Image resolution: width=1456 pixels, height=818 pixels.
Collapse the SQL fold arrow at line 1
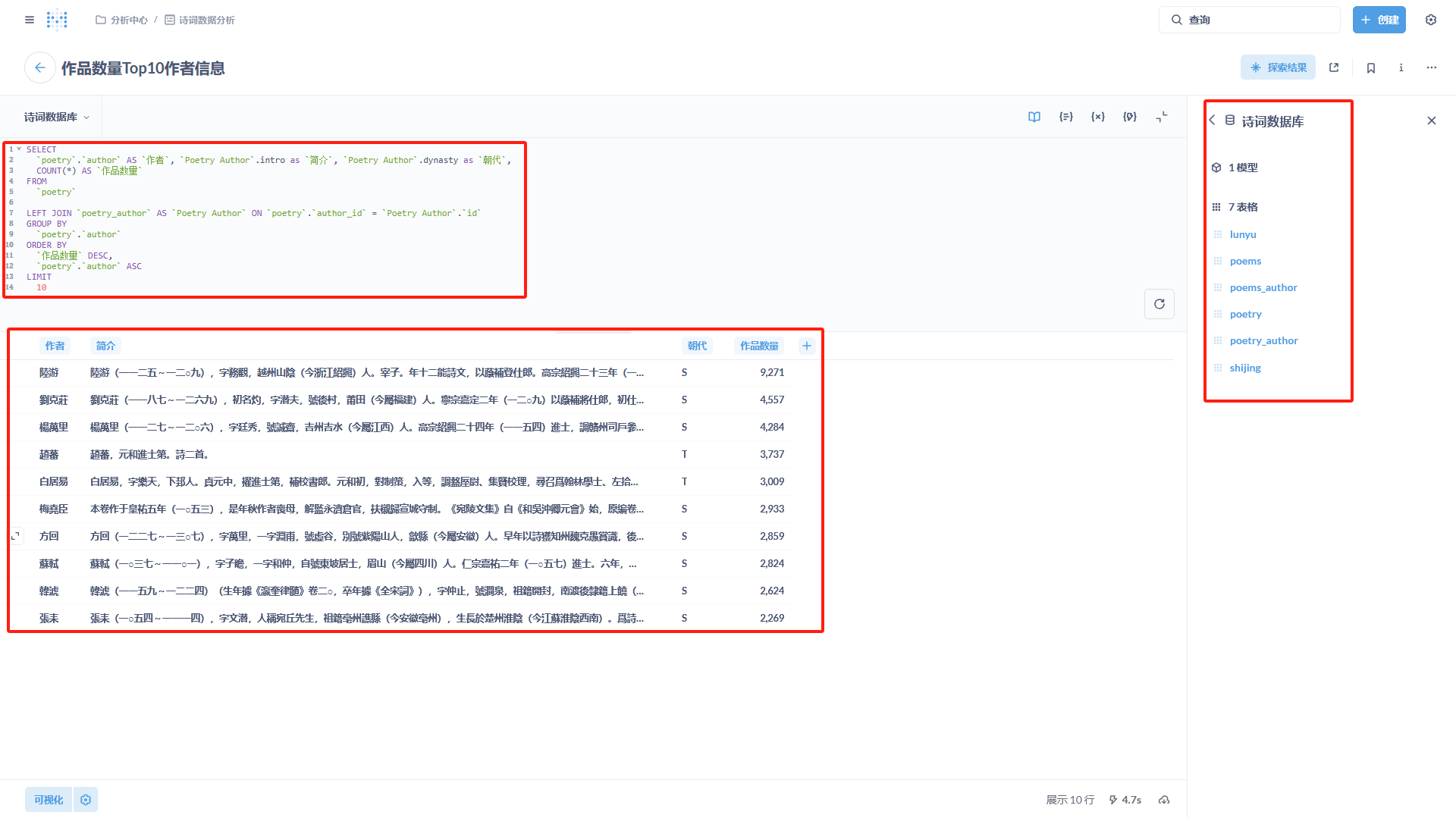coord(19,149)
